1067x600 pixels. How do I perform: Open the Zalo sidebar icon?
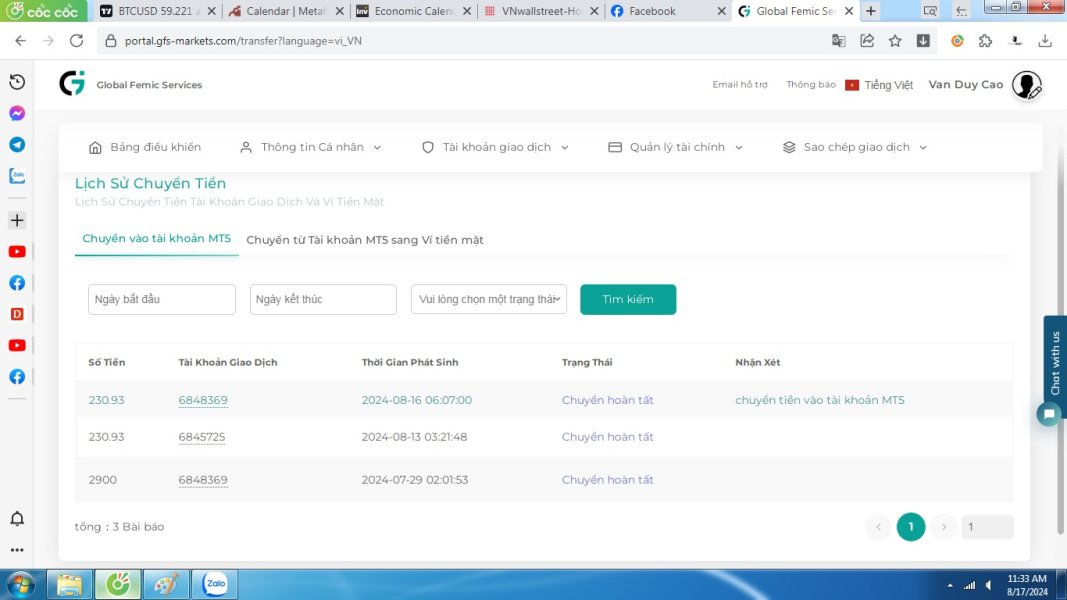click(17, 176)
